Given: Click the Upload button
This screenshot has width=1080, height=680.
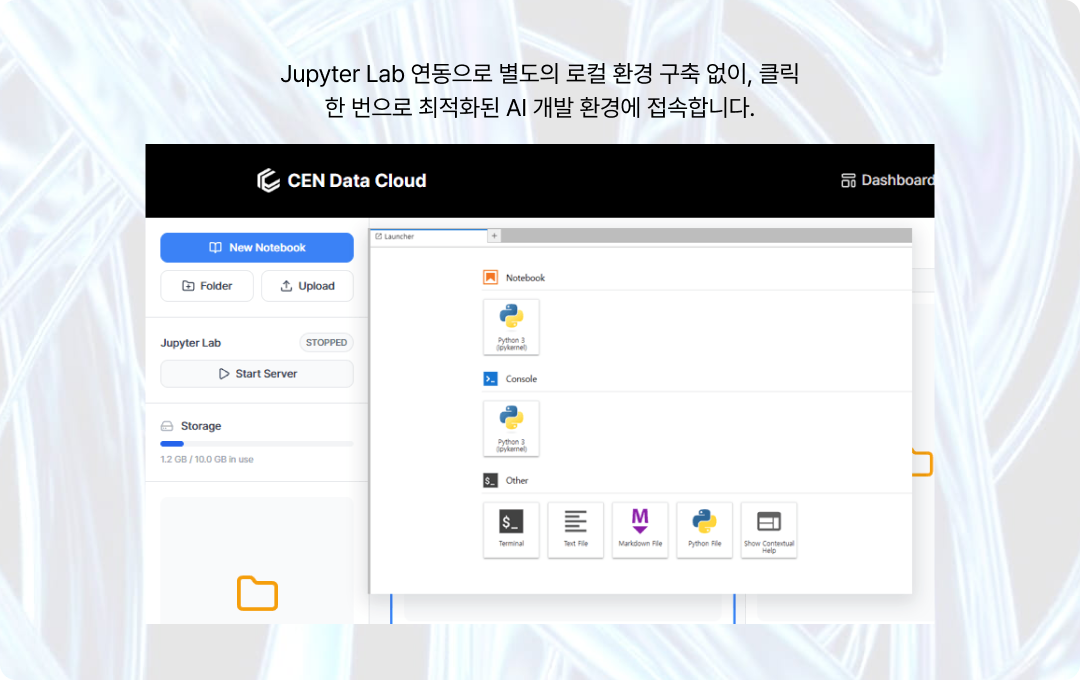Looking at the screenshot, I should pyautogui.click(x=307, y=286).
